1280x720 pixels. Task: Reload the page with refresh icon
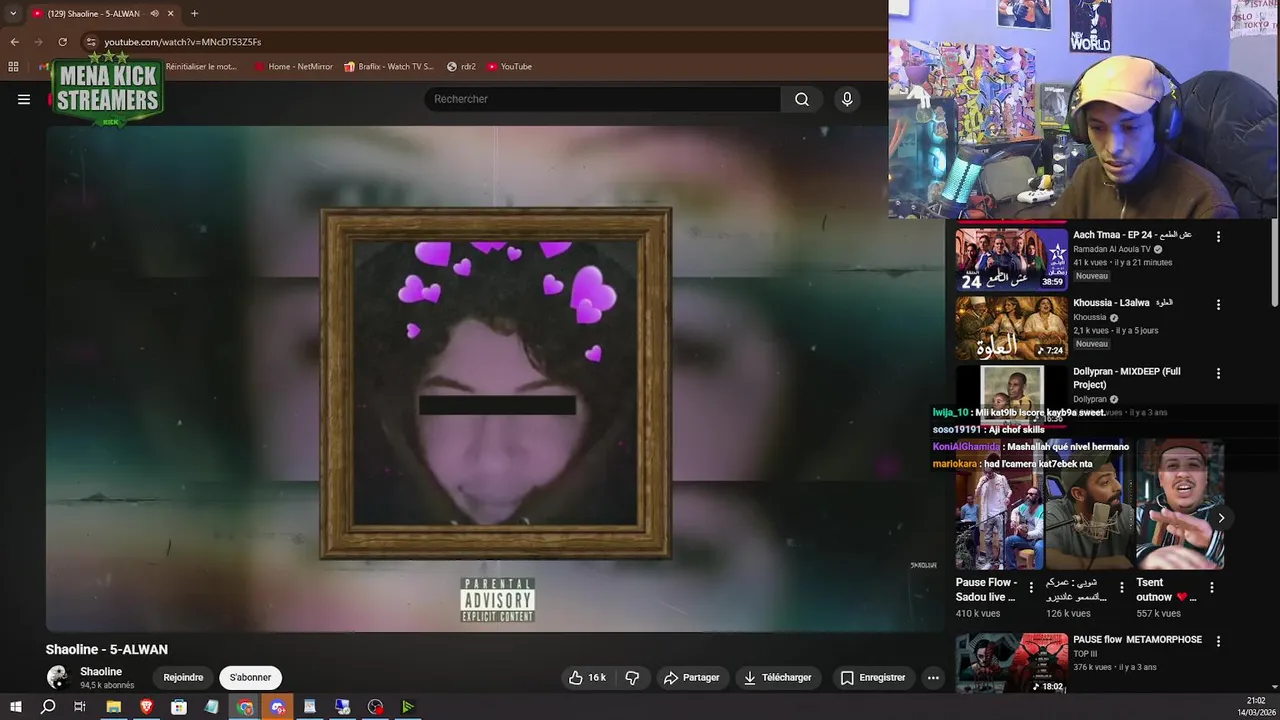coord(62,42)
